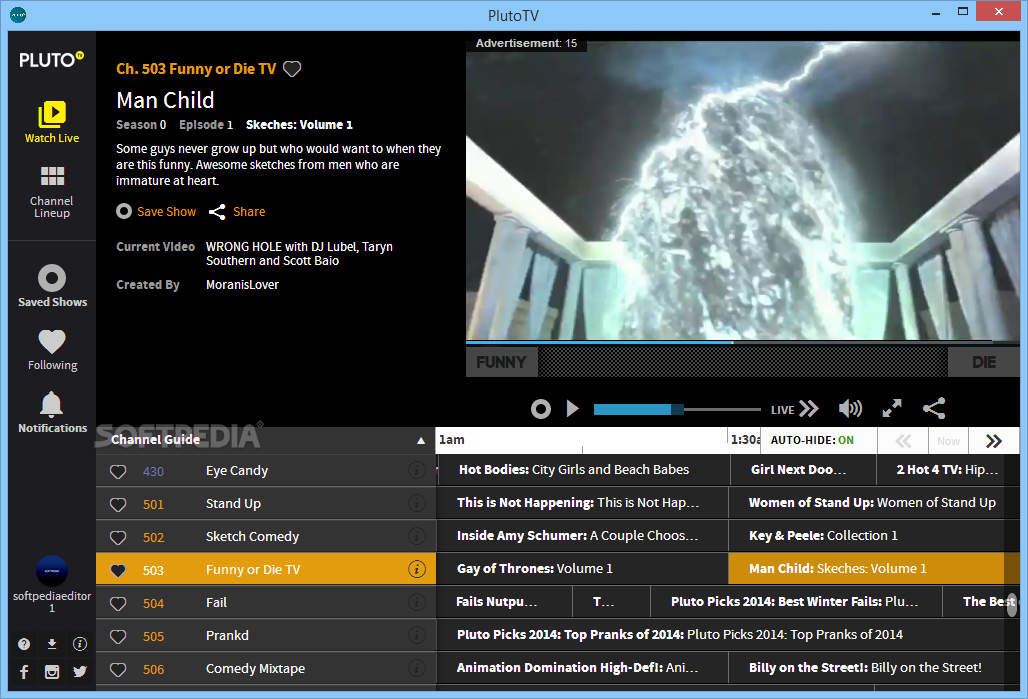Open info for Sketch Comedy channel
1028x699 pixels.
point(417,536)
